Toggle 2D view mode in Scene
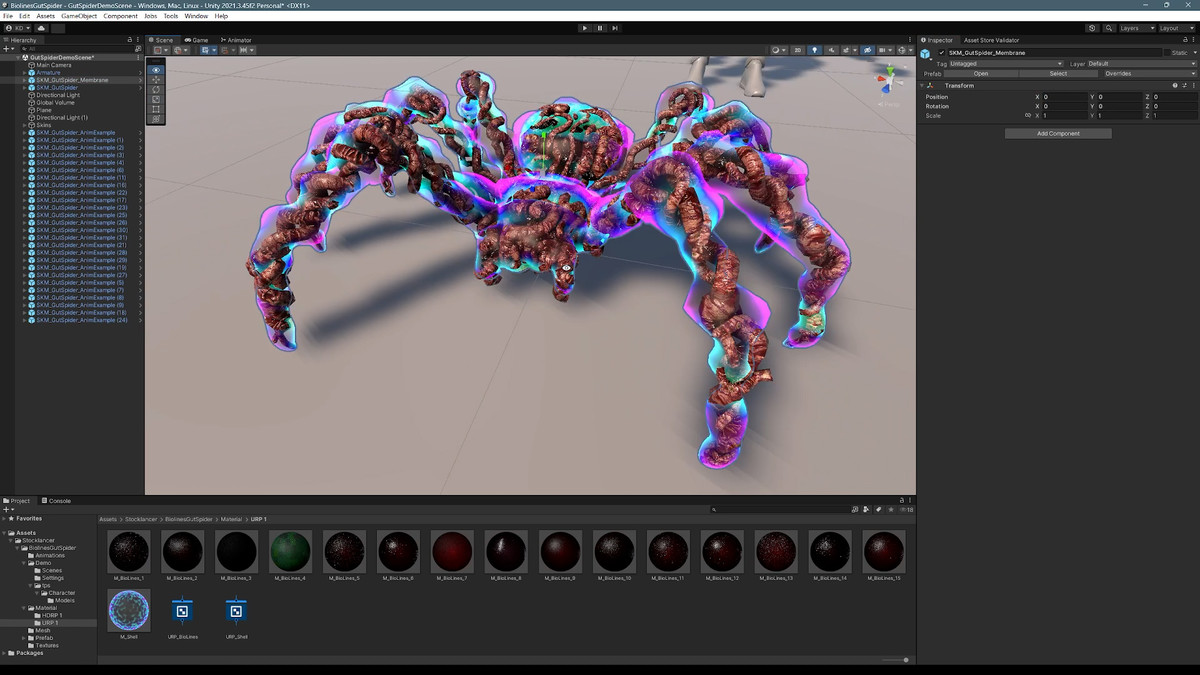The image size is (1200, 675). pyautogui.click(x=797, y=50)
